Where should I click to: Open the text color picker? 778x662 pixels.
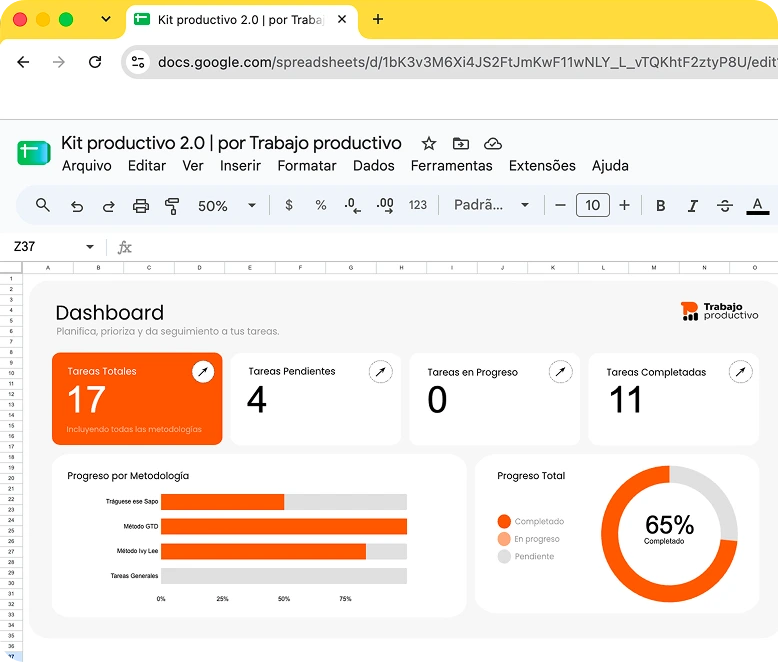758,206
